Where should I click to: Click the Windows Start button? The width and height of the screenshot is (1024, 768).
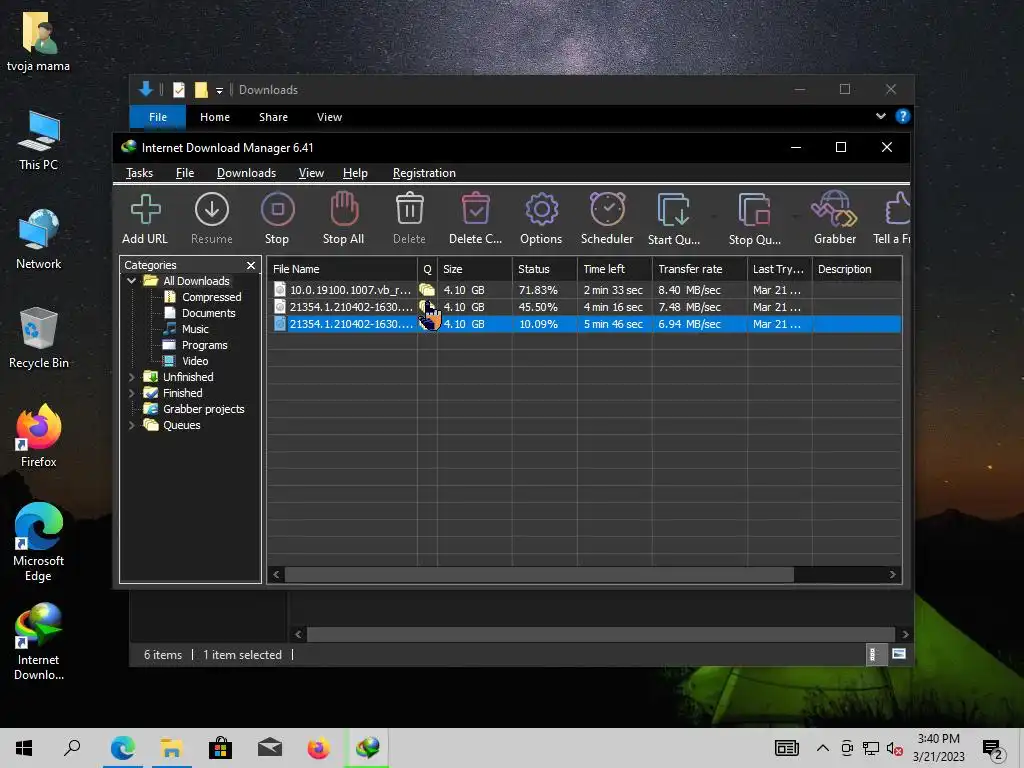(24, 748)
